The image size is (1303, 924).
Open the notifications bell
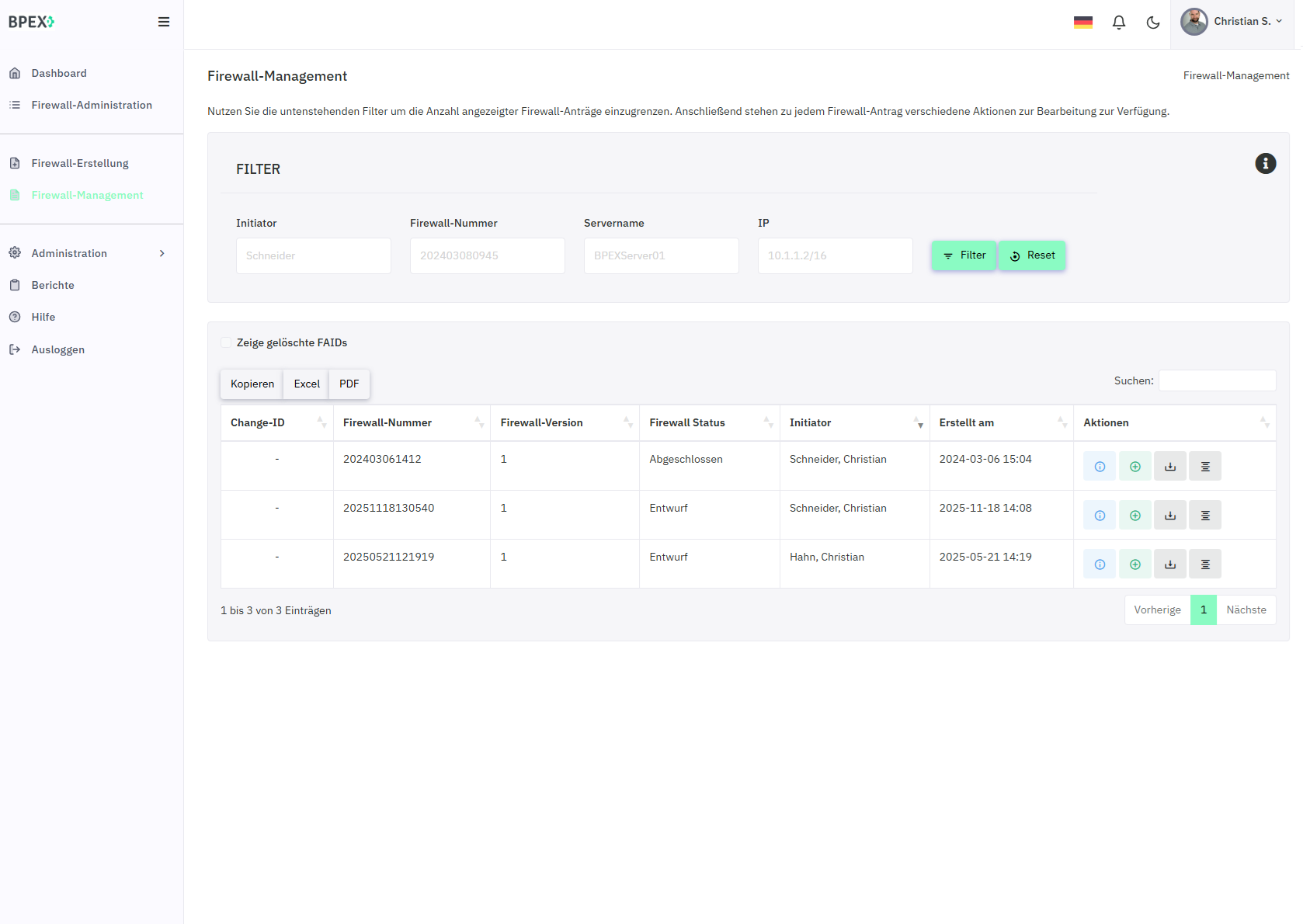tap(1118, 23)
